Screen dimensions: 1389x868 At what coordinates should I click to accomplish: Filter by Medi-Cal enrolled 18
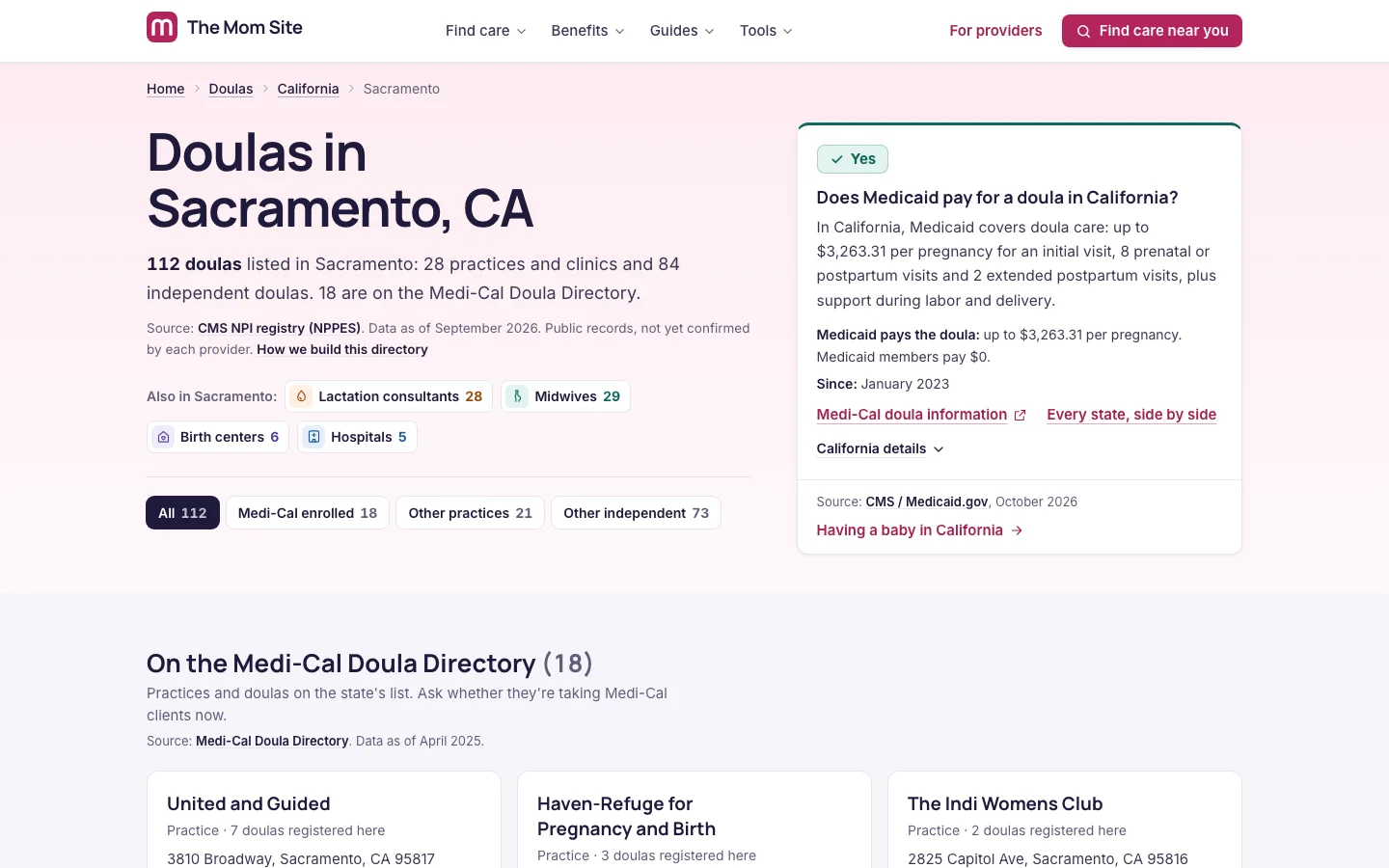tap(308, 513)
